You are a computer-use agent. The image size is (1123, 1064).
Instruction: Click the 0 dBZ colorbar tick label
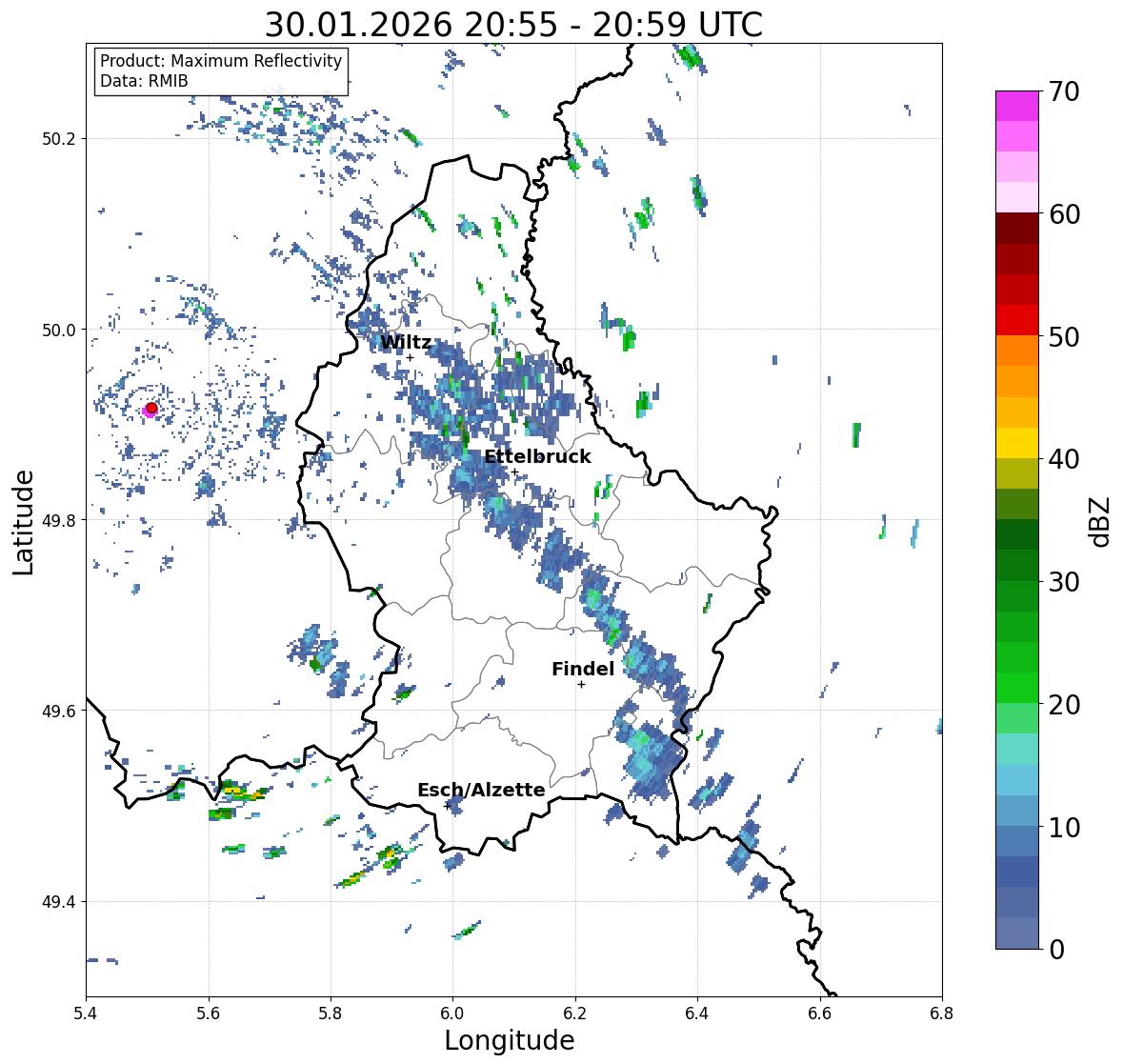(x=1057, y=950)
